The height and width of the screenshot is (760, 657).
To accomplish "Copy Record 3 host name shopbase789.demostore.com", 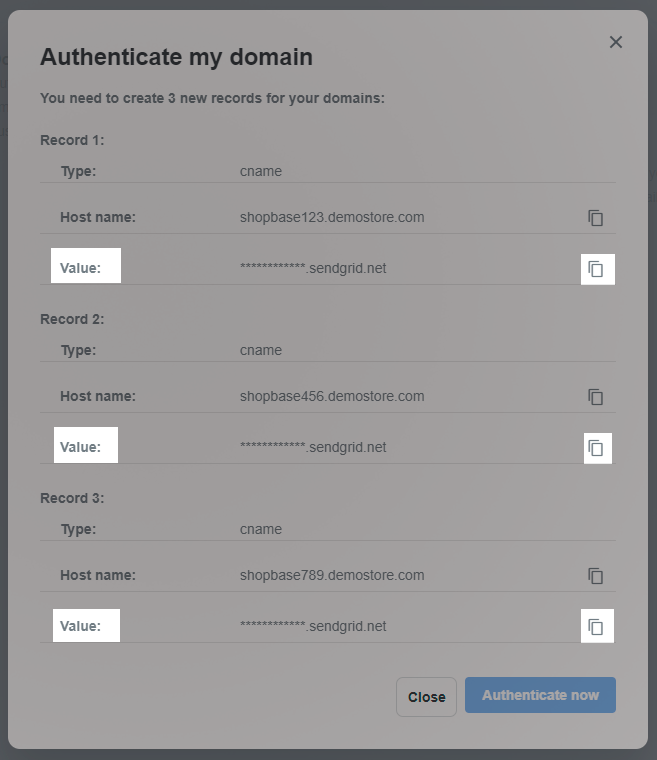I will [x=595, y=576].
